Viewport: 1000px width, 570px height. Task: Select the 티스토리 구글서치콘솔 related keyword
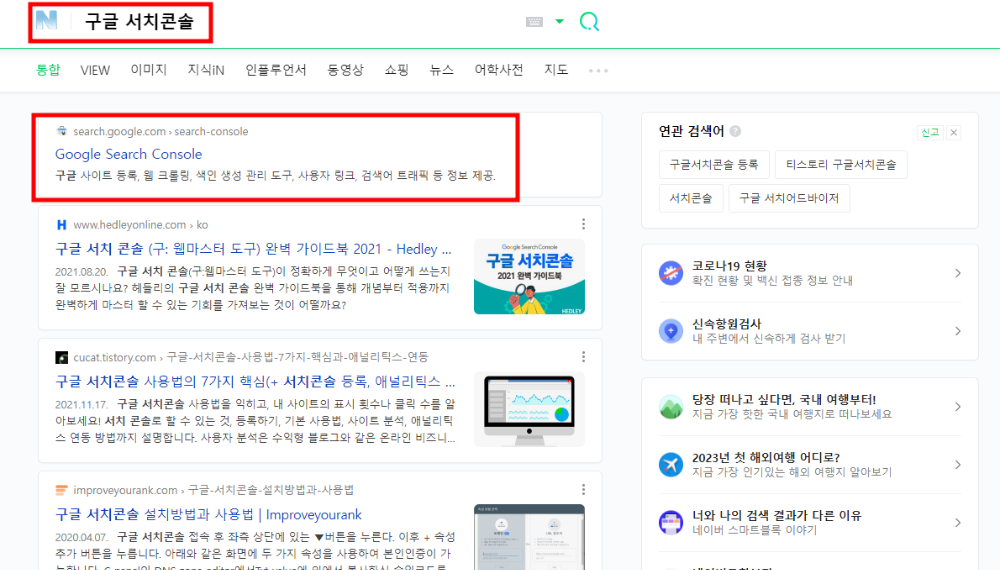coord(841,164)
